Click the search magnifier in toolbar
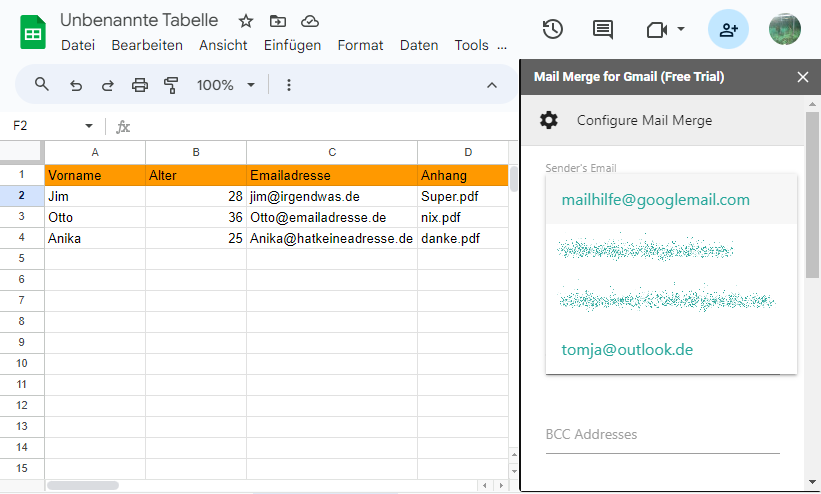This screenshot has width=821, height=494. click(x=41, y=84)
